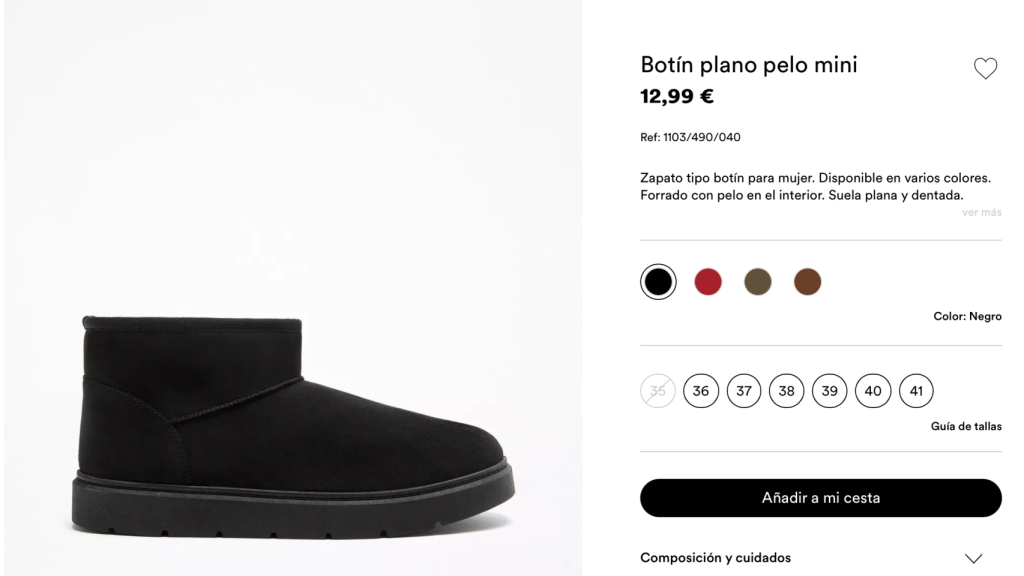
Task: Click 'Añadir a mi cesta' button
Action: coord(820,498)
